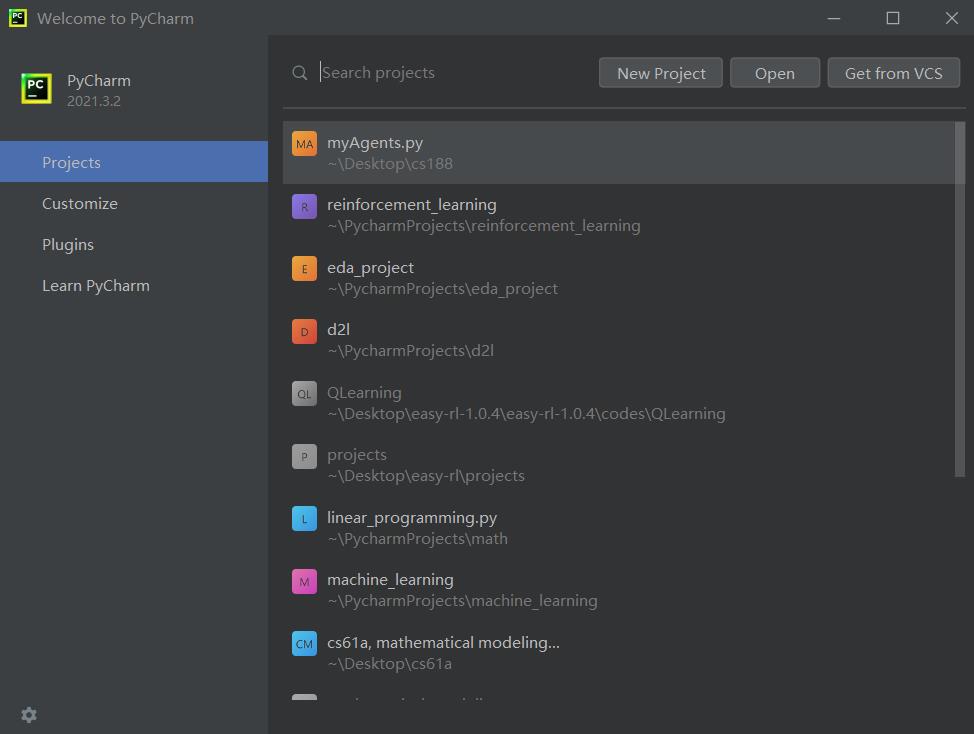This screenshot has width=974, height=734.
Task: Go to the Plugins section
Action: pyautogui.click(x=68, y=244)
